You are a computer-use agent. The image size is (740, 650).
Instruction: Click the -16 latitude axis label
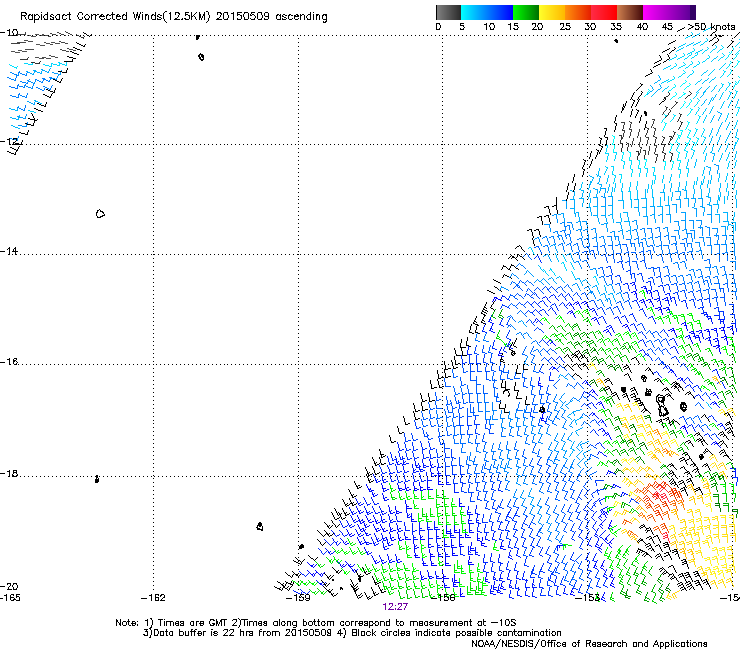[x=9, y=362]
